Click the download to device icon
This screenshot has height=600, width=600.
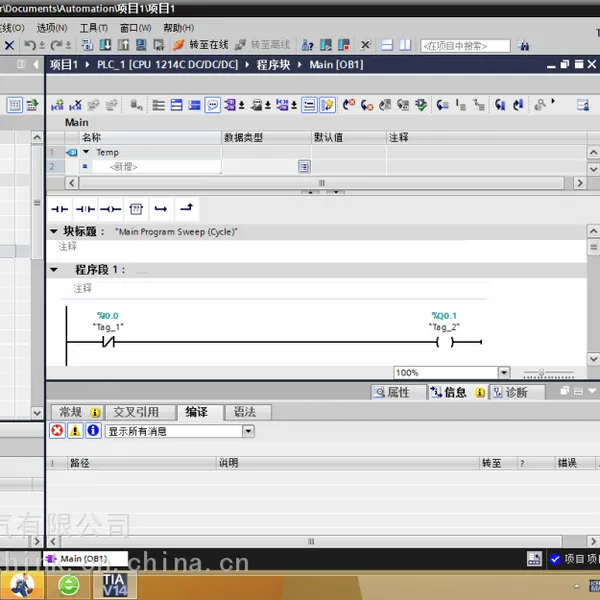coord(105,45)
